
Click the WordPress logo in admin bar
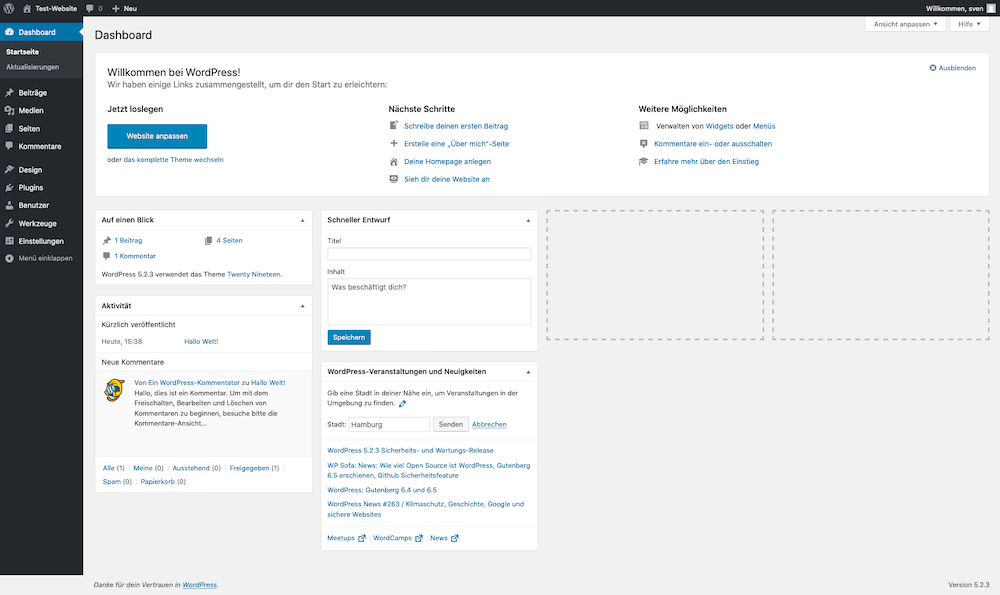click(x=9, y=8)
